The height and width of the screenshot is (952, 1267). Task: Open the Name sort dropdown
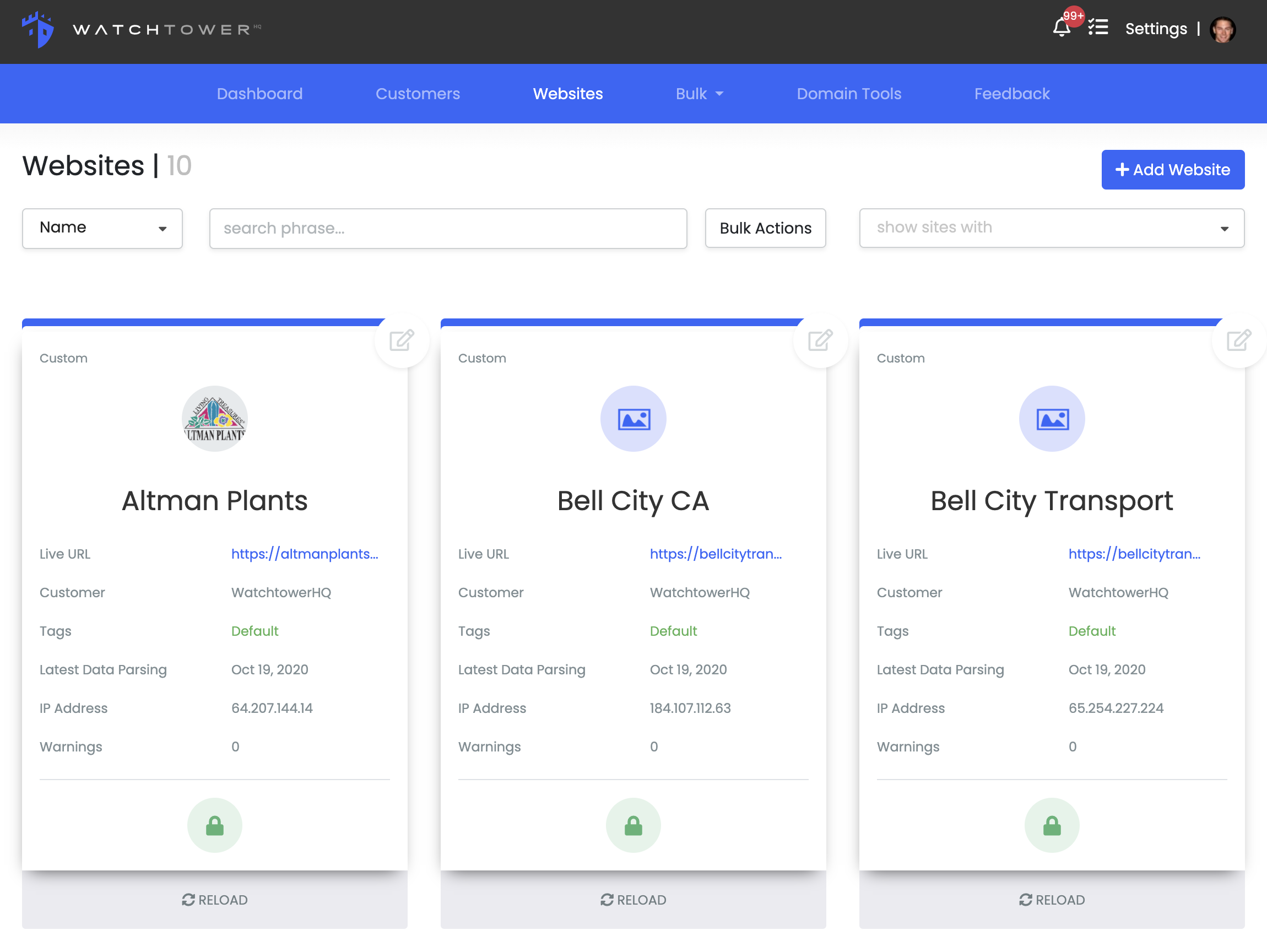click(x=102, y=228)
